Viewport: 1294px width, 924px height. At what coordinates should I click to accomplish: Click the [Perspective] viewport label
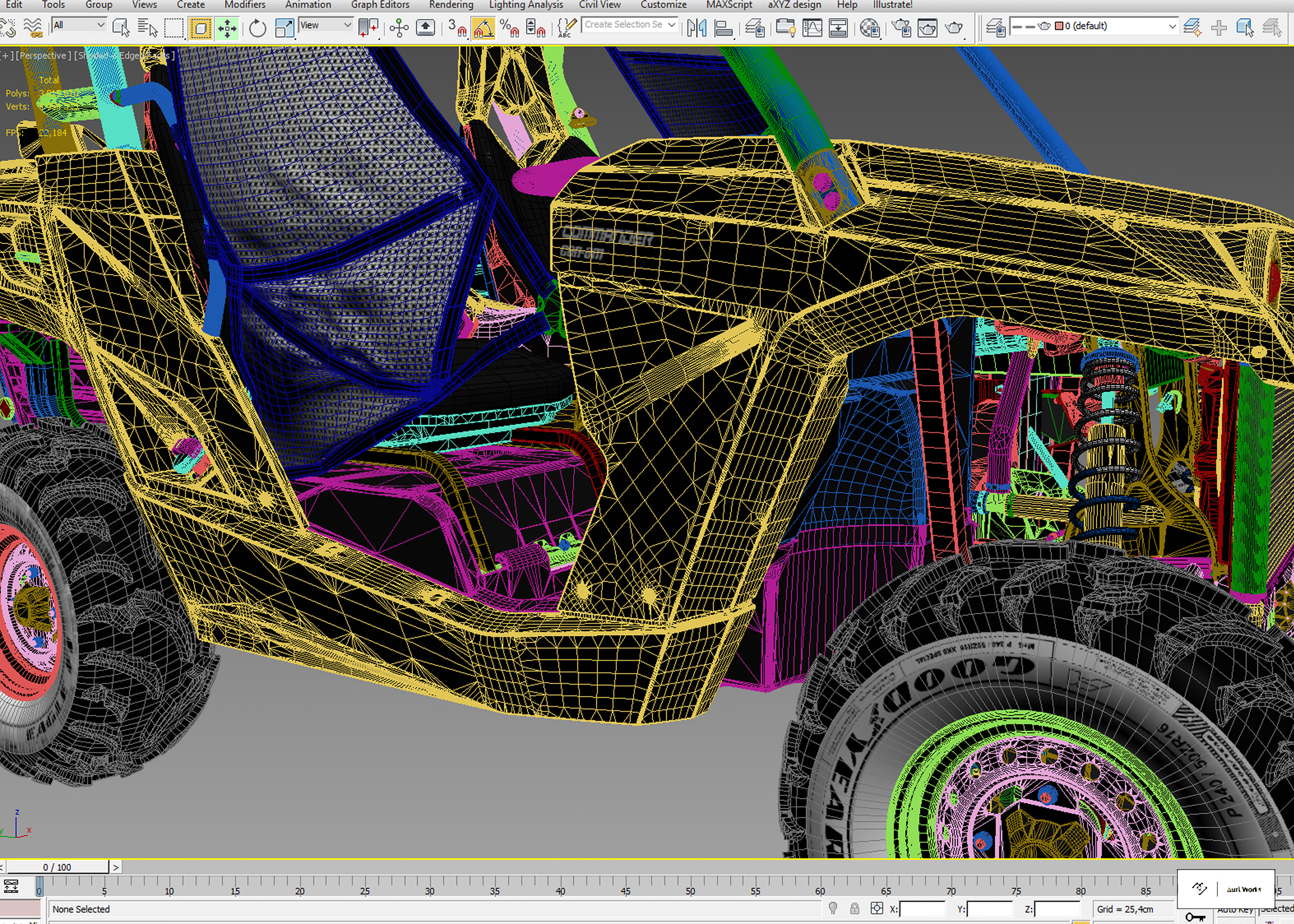click(43, 55)
